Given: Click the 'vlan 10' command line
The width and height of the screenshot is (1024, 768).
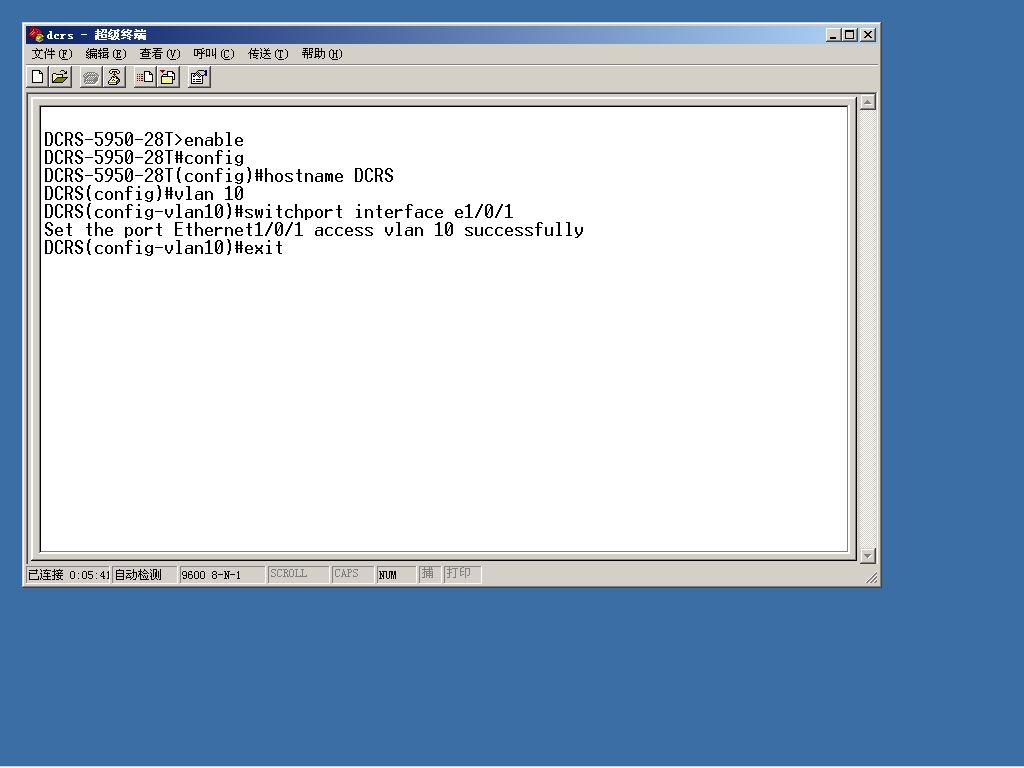Looking at the screenshot, I should [x=144, y=194].
